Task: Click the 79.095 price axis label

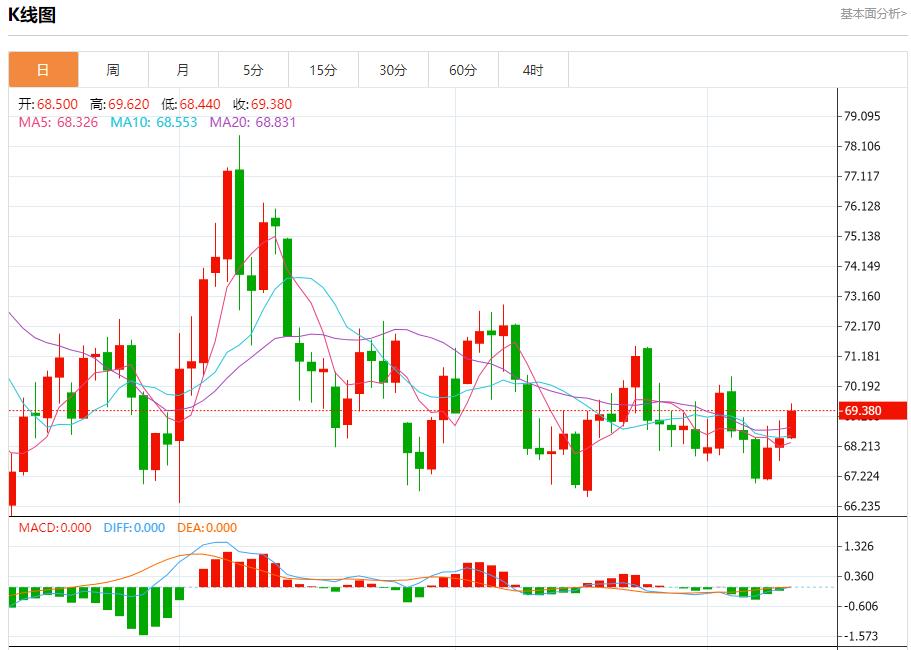Action: click(862, 116)
